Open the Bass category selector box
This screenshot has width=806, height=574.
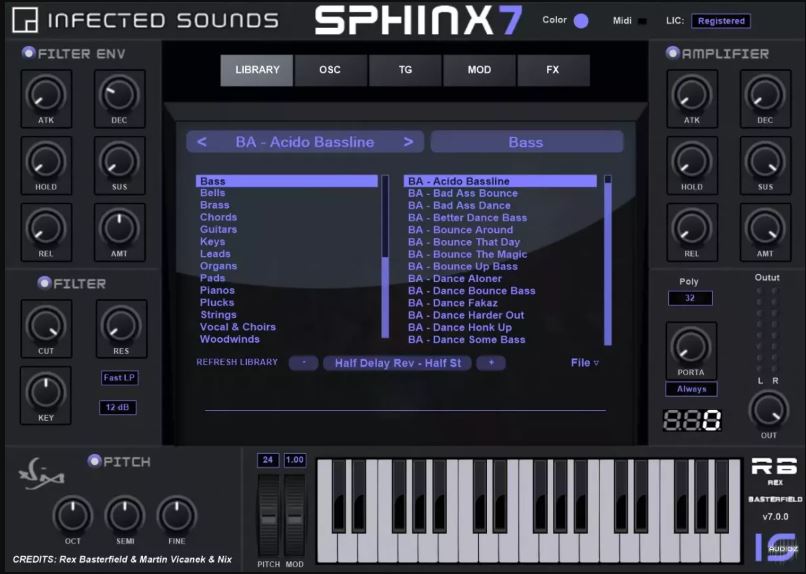coord(527,142)
